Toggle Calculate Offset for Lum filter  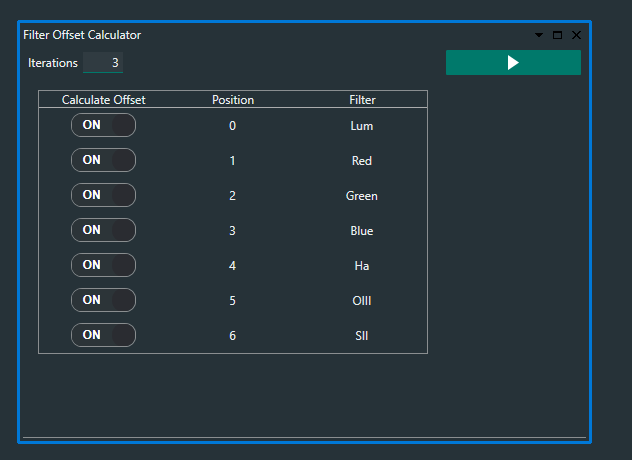click(x=103, y=126)
